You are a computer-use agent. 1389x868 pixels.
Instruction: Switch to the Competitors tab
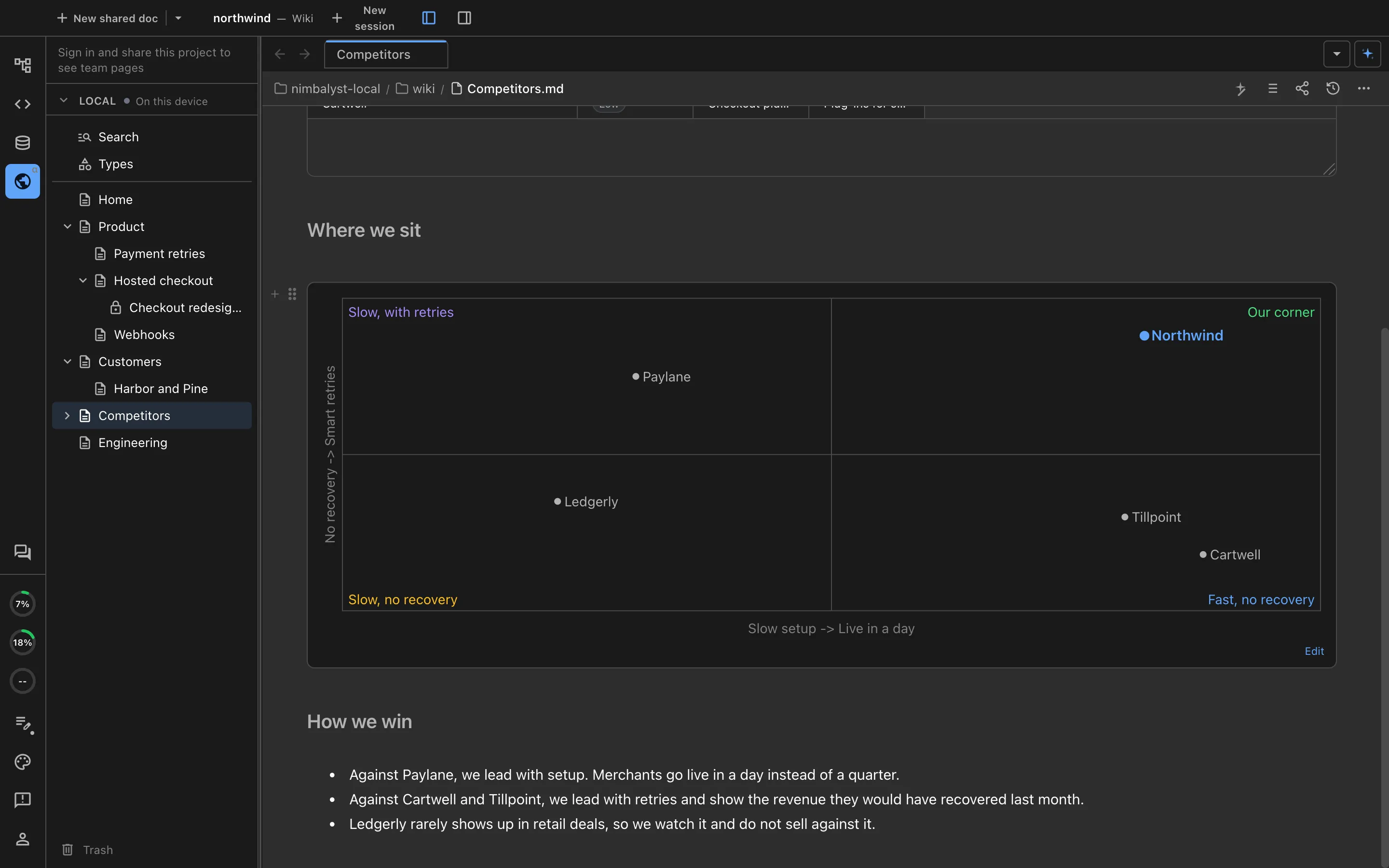coord(386,54)
